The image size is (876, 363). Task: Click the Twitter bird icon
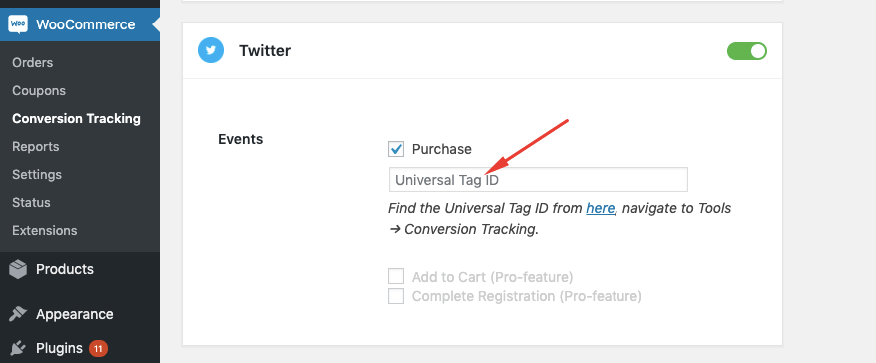point(211,50)
